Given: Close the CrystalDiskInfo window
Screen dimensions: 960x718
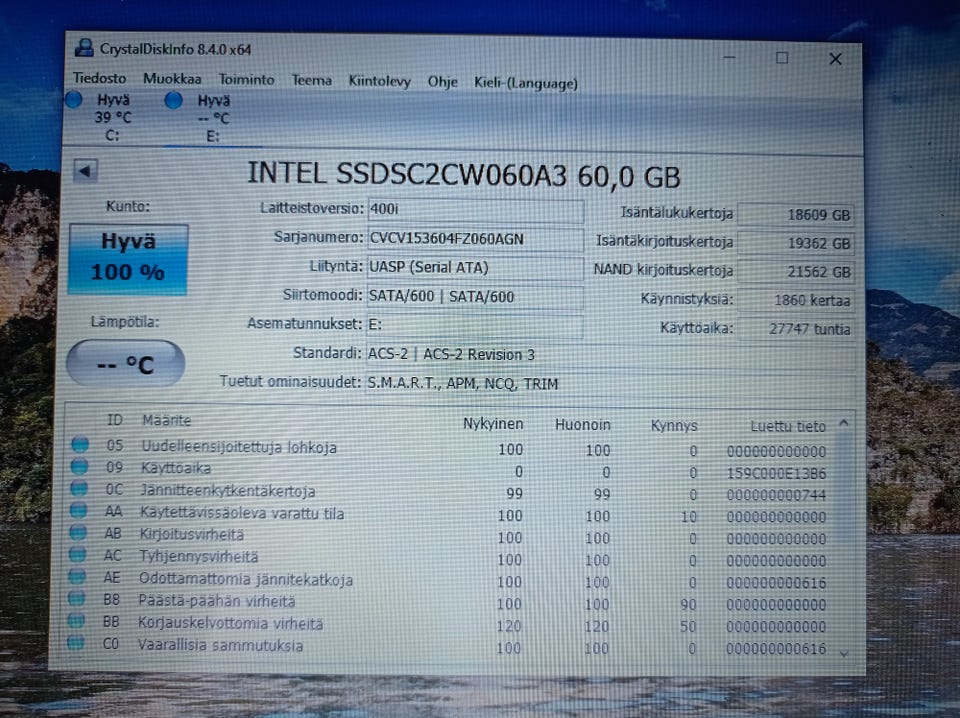Looking at the screenshot, I should 835,59.
